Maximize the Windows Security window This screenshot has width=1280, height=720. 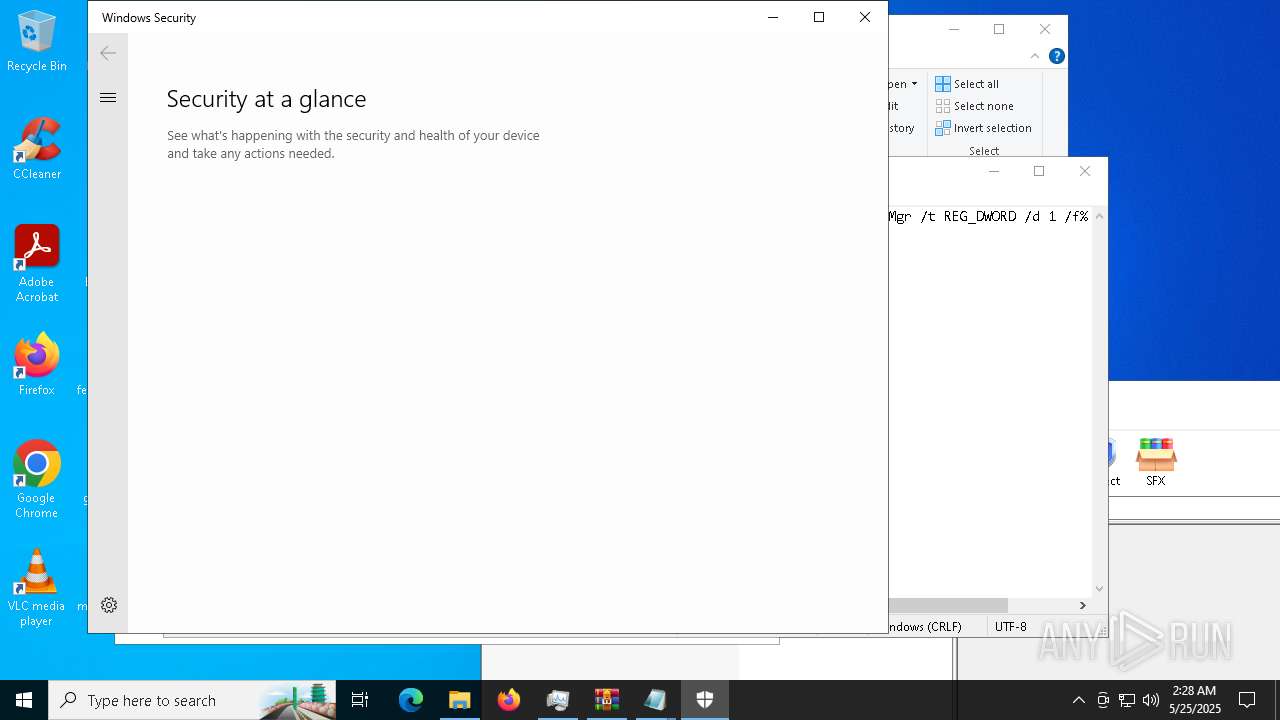(819, 17)
